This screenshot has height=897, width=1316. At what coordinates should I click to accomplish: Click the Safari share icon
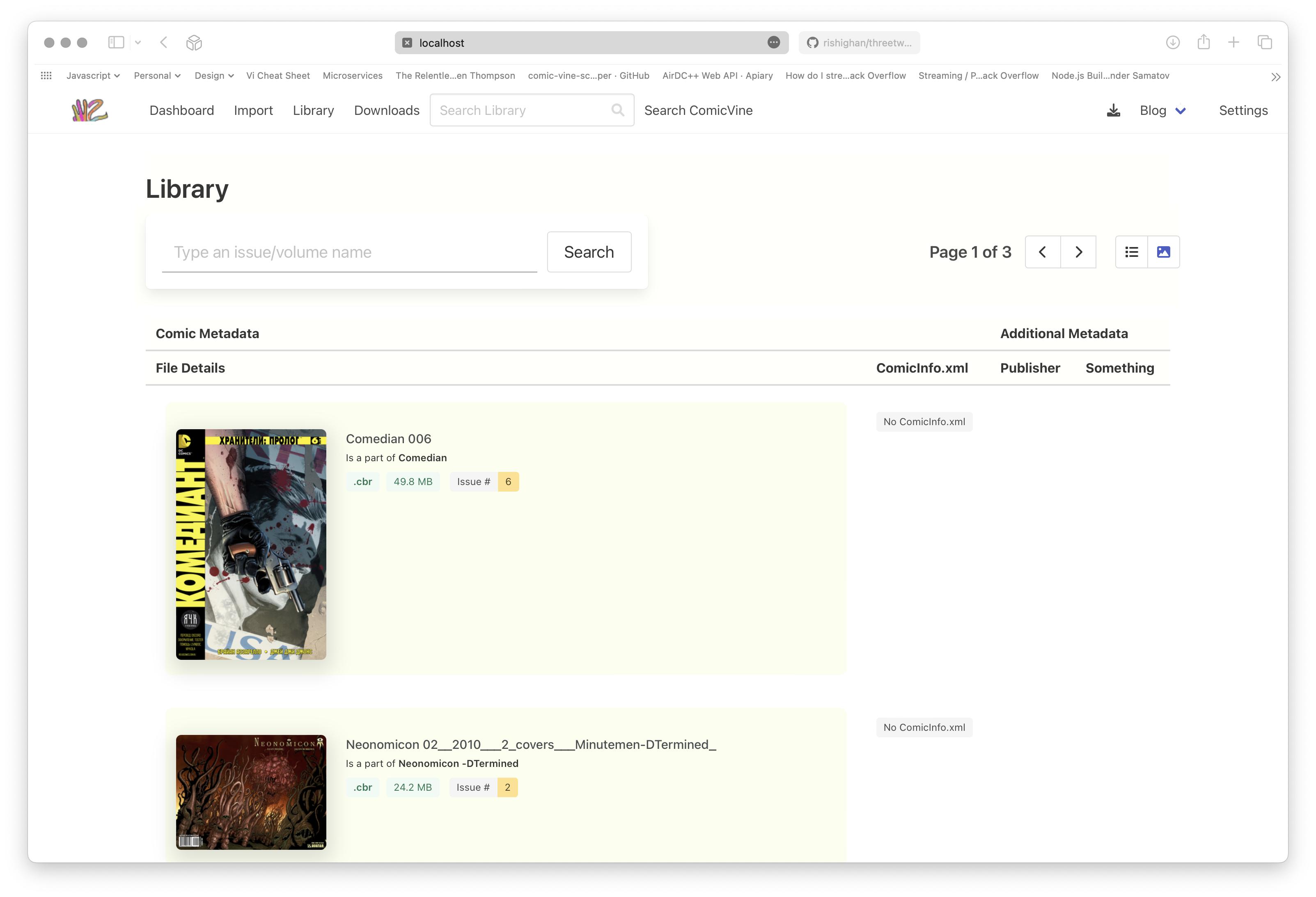tap(1203, 42)
